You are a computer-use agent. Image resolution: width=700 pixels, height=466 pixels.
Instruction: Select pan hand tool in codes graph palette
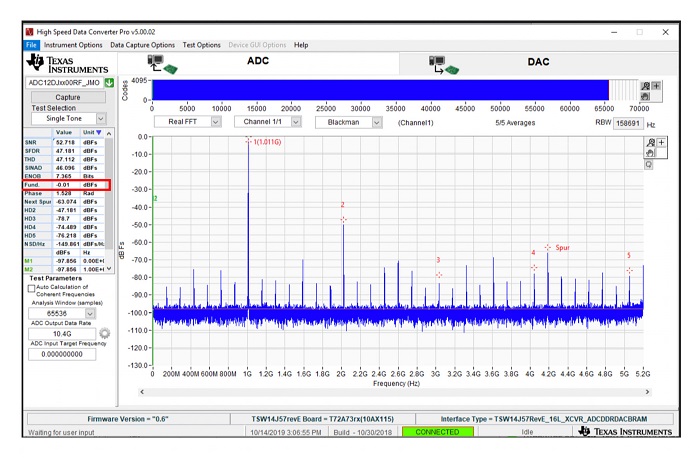(646, 96)
